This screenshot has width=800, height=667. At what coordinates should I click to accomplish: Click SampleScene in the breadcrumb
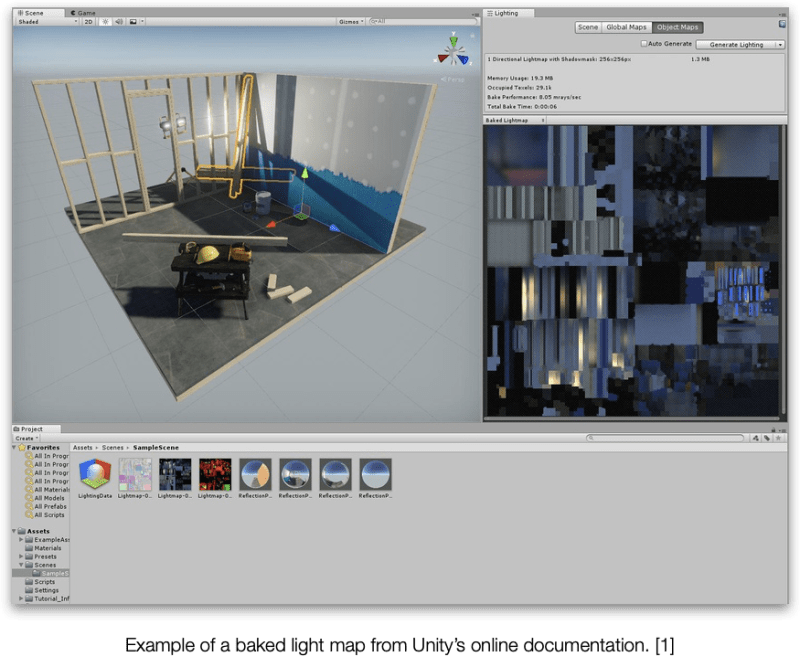click(156, 448)
